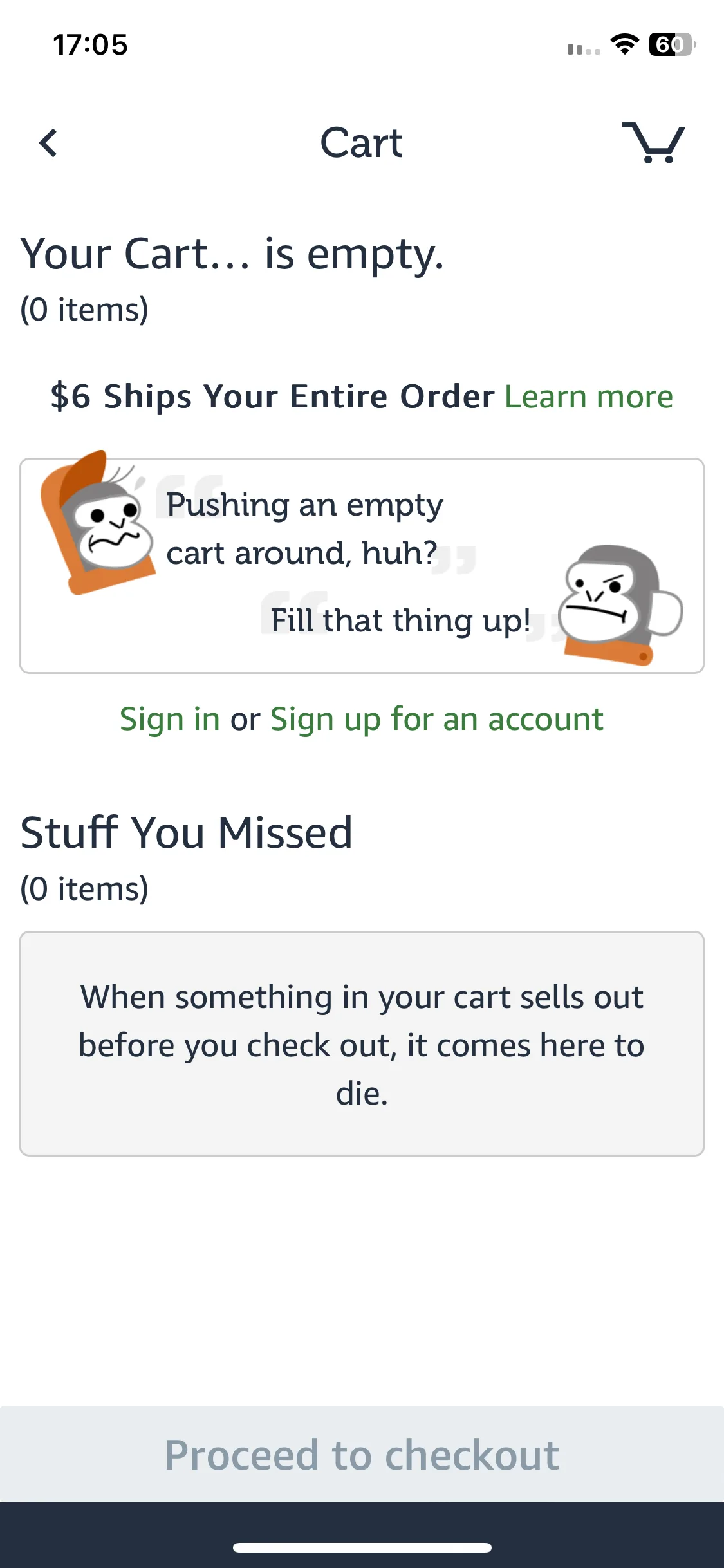
Task: Tap the scared monkey mascot image
Action: pyautogui.click(x=97, y=522)
